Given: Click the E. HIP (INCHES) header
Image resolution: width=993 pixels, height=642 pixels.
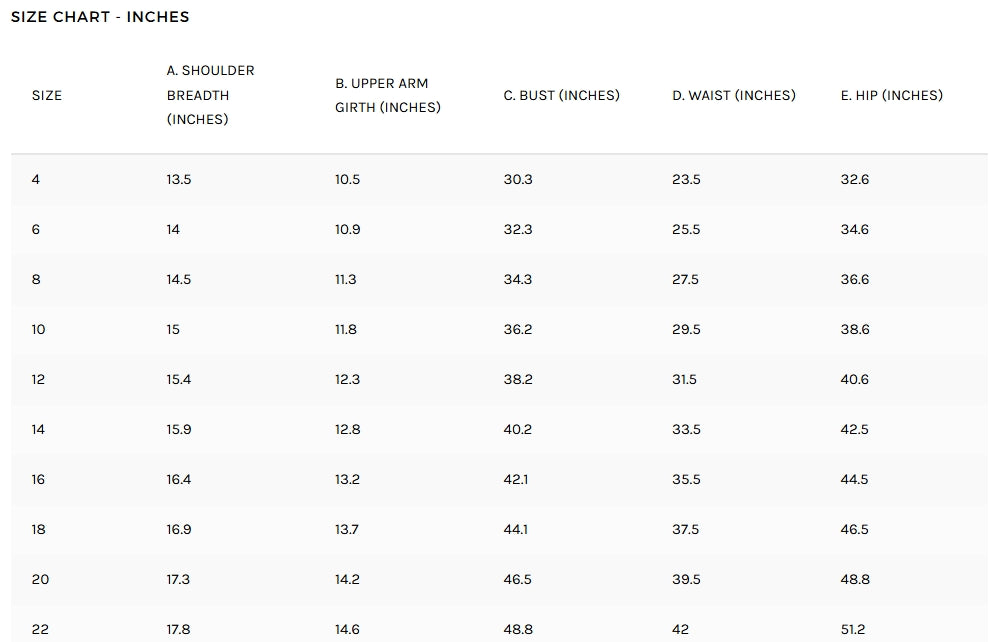Looking at the screenshot, I should 892,96.
